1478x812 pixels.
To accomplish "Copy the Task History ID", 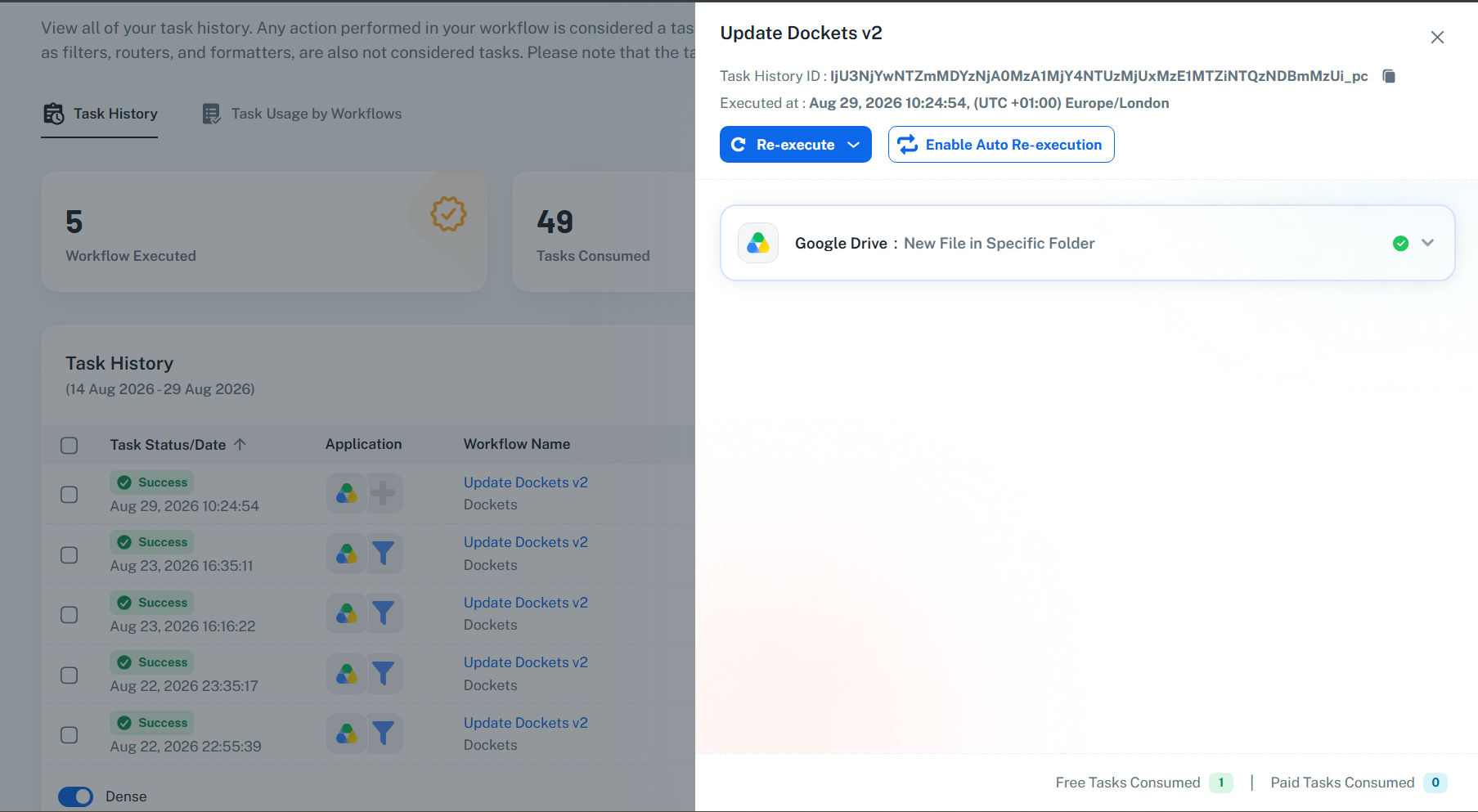I will [1389, 76].
